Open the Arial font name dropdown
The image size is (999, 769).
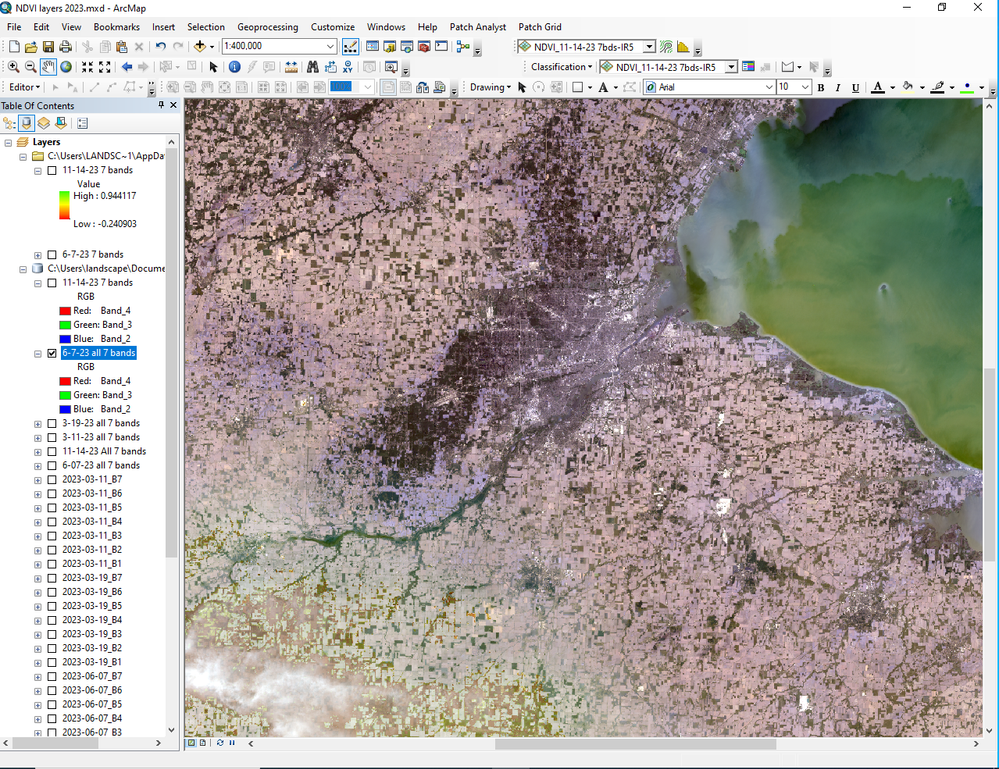coord(768,87)
